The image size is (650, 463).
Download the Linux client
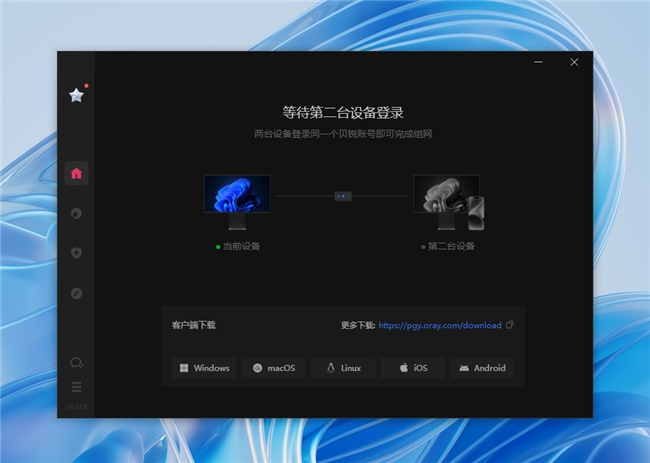tap(343, 368)
